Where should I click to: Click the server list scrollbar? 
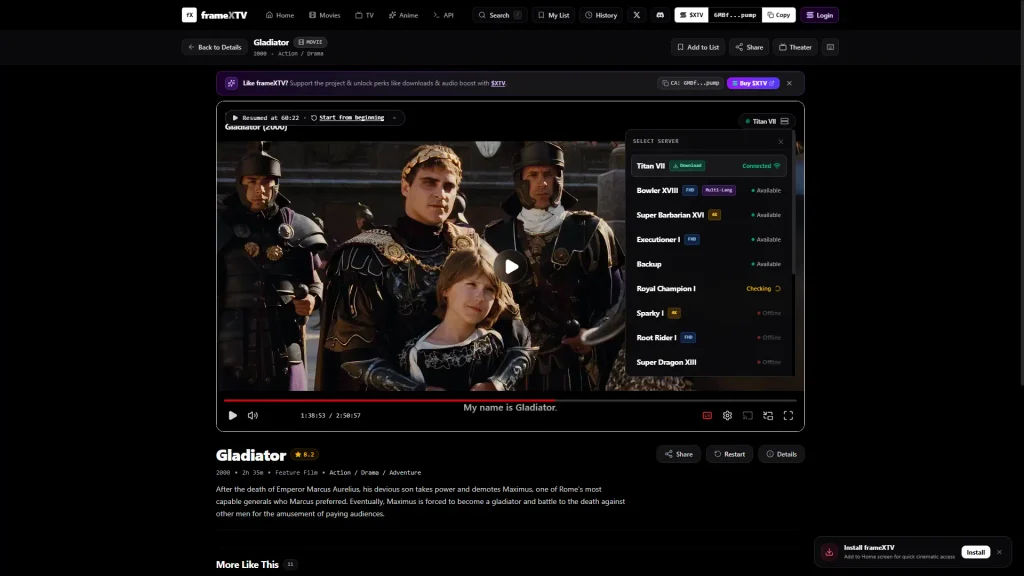tap(793, 202)
